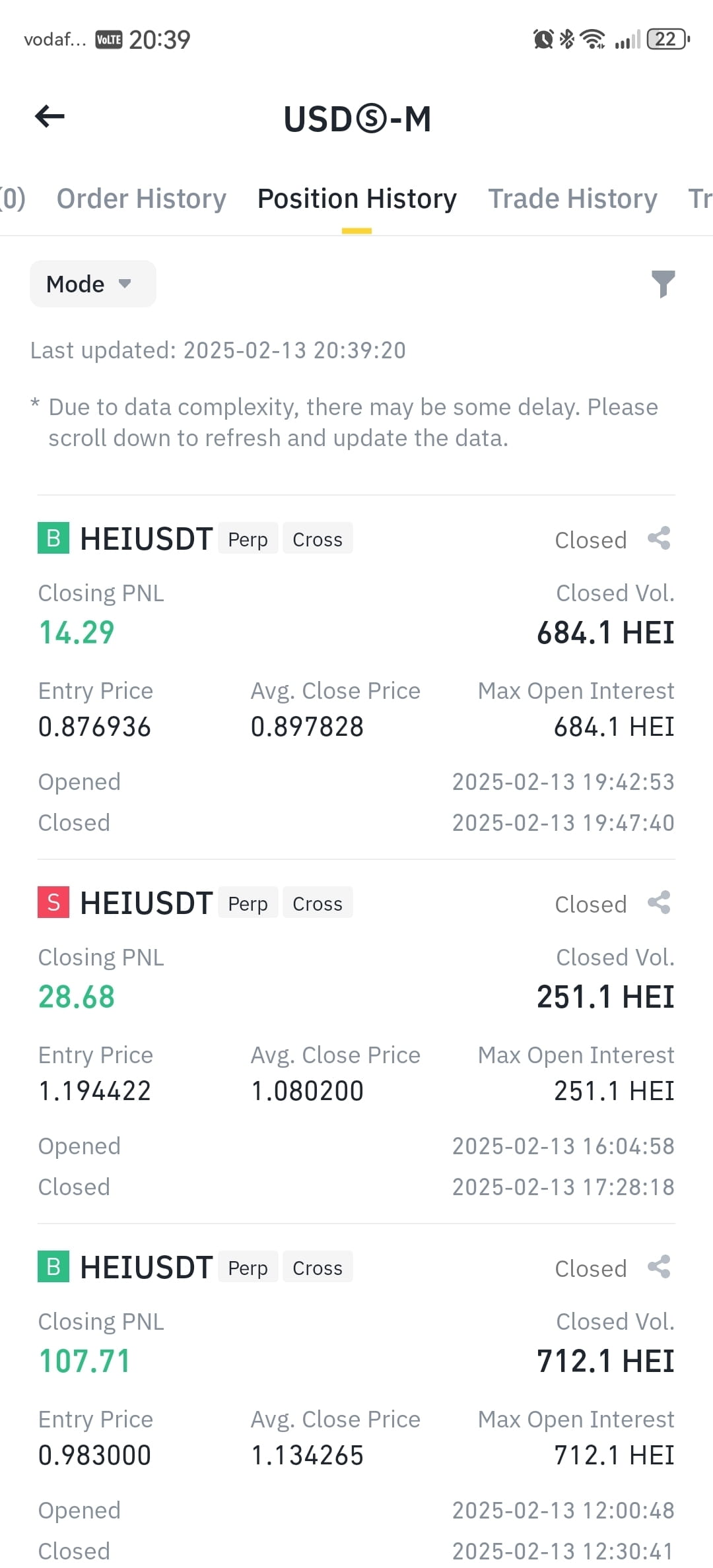Image resolution: width=713 pixels, height=1568 pixels.
Task: Select the Position History tab
Action: tap(357, 199)
